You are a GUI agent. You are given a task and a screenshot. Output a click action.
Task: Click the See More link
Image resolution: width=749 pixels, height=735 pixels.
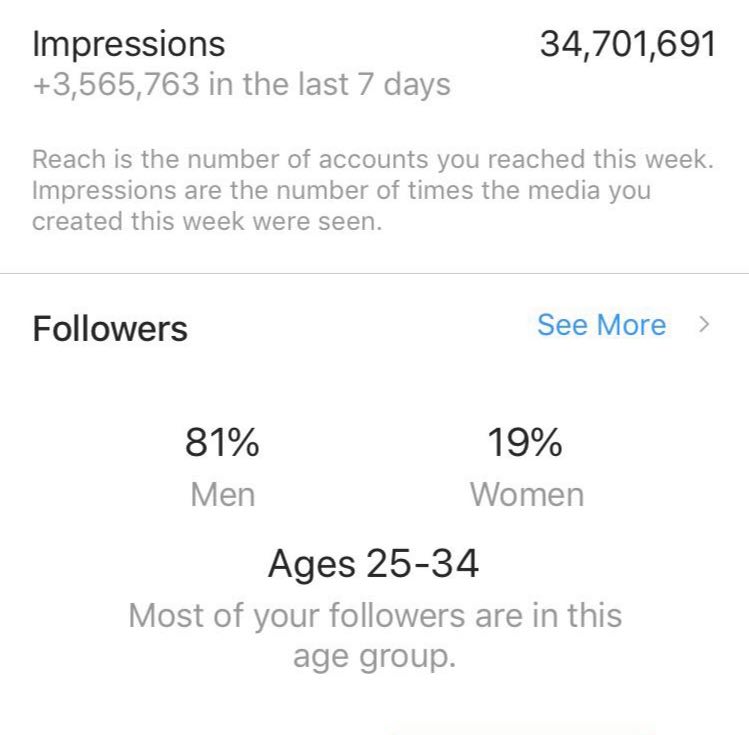point(601,325)
